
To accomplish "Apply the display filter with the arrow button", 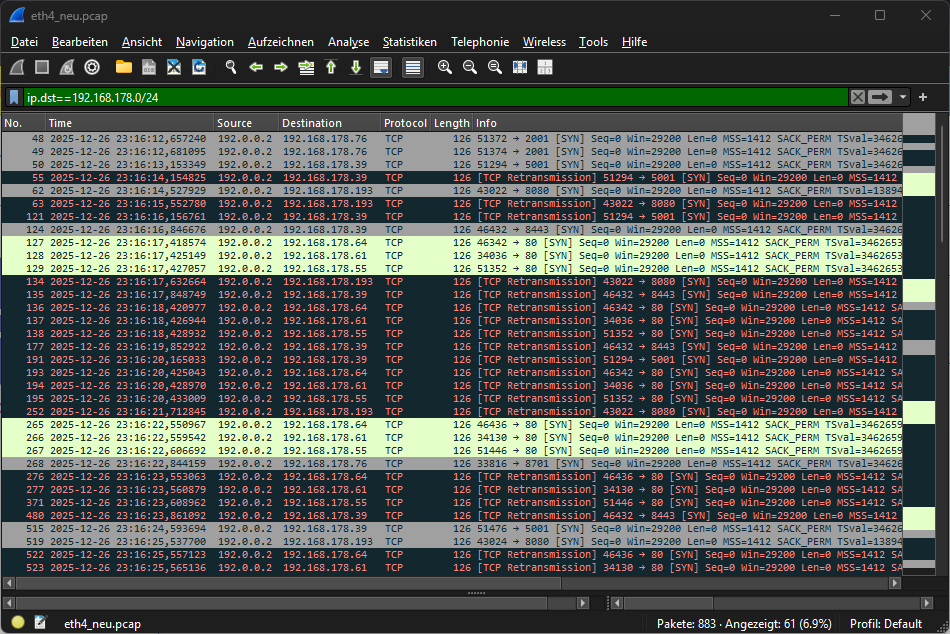I will 880,98.
